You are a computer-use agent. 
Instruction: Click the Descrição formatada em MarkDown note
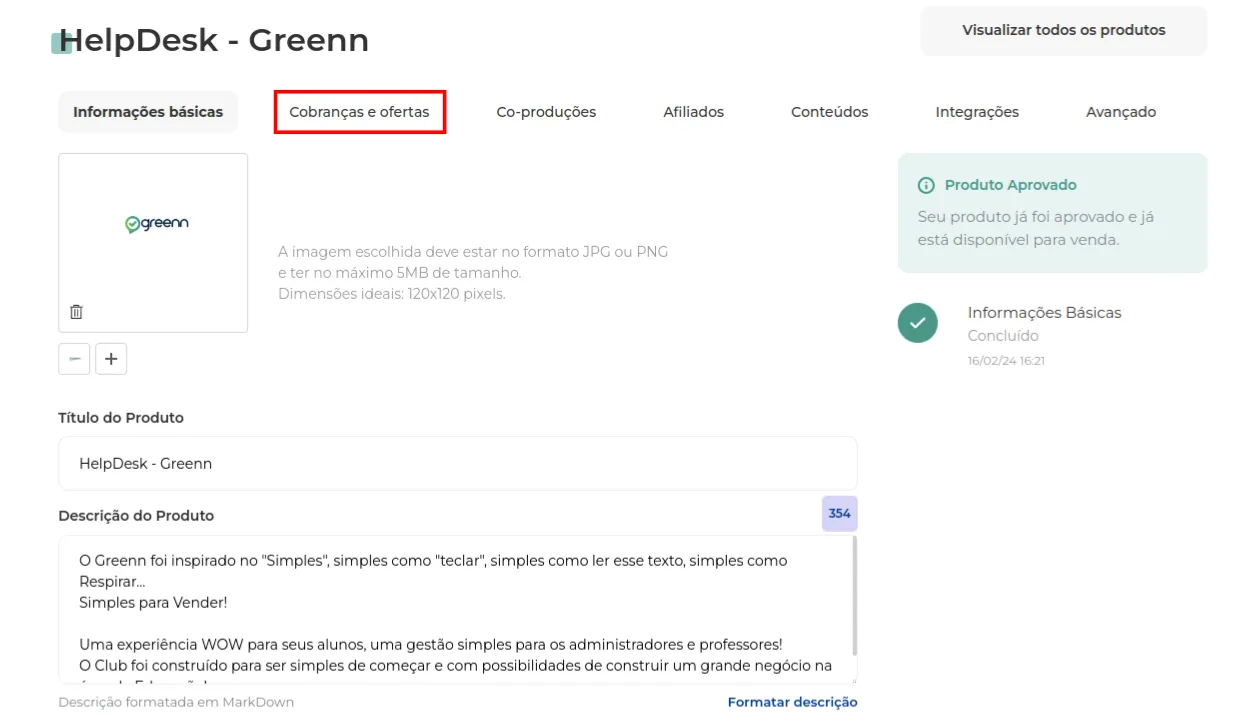(x=176, y=702)
